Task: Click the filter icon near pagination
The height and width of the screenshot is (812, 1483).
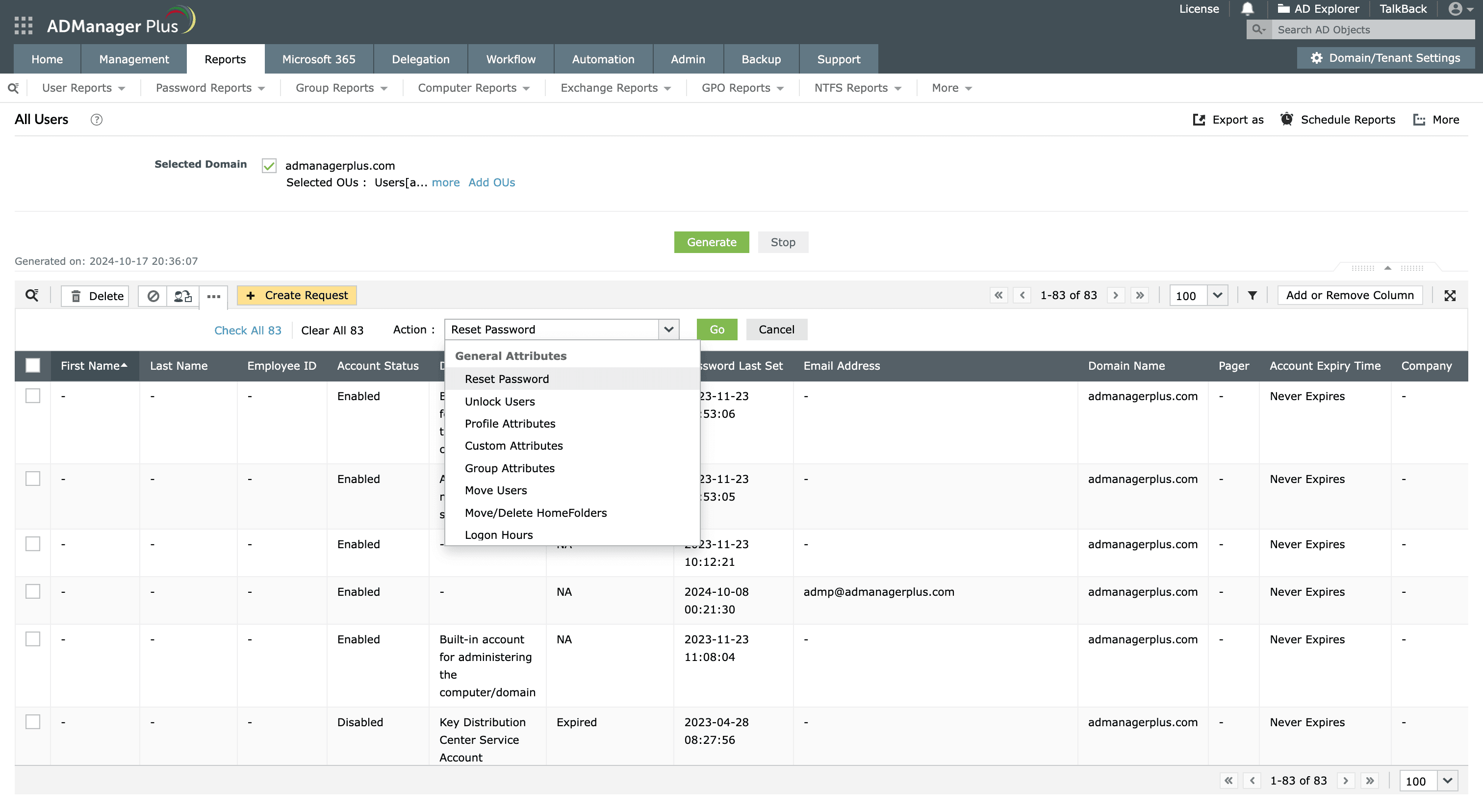Action: [1252, 295]
